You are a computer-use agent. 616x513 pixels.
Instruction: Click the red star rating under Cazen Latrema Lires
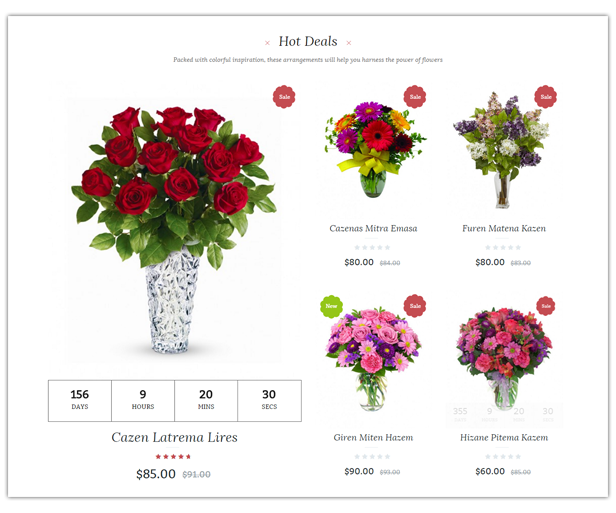coord(173,456)
